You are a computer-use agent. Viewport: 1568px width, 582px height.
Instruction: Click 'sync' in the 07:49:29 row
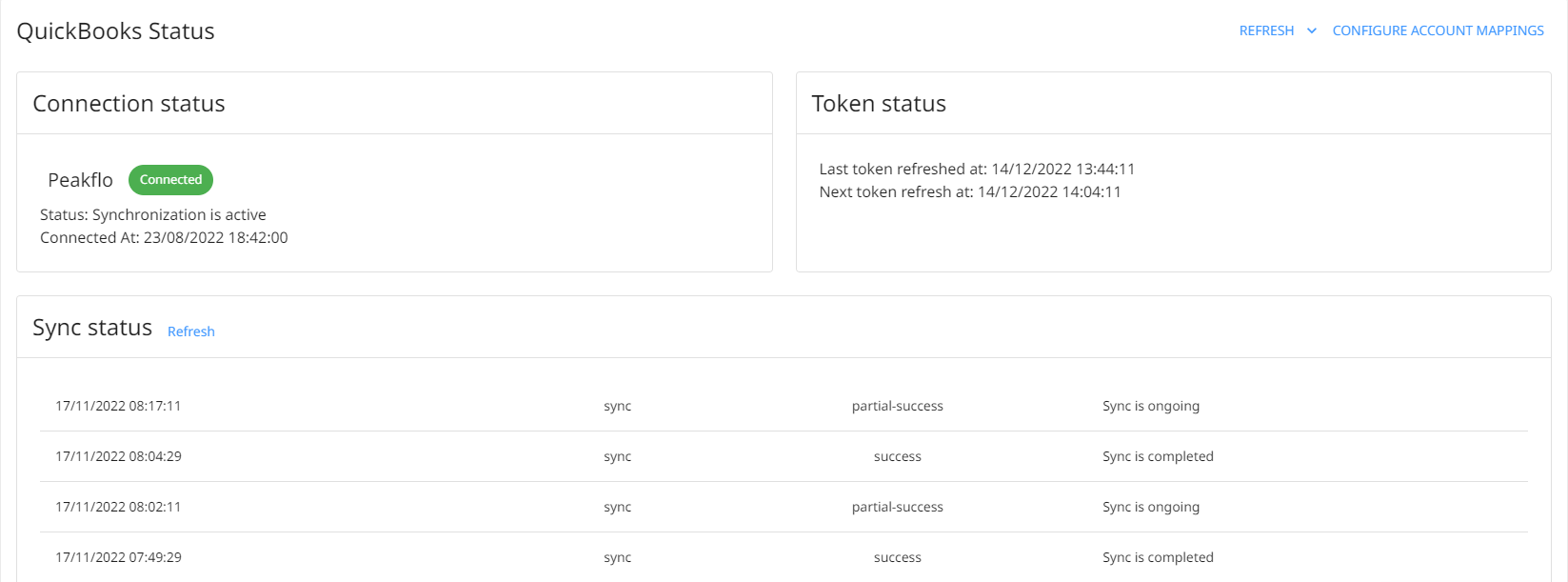tap(617, 557)
